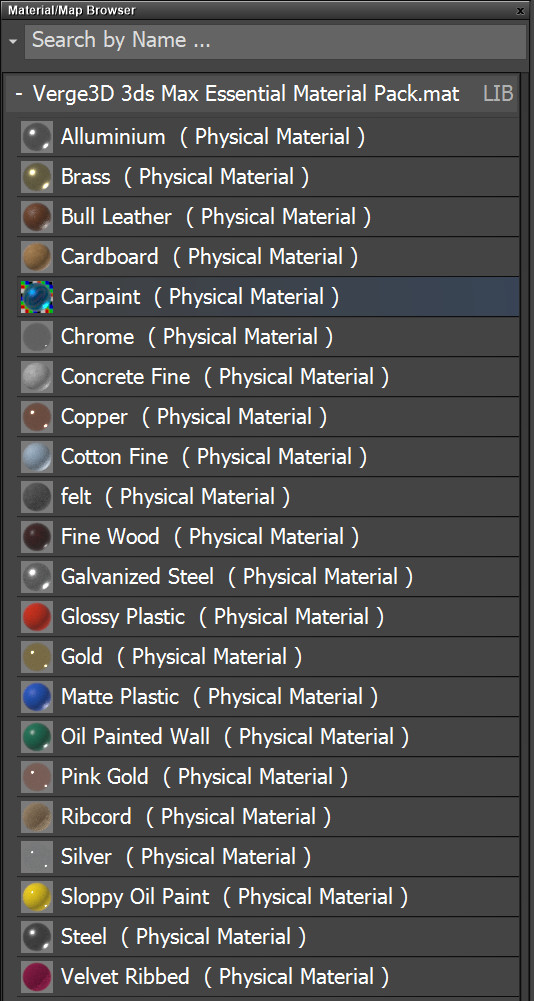Click the Pink Gold sphere icon

[x=36, y=777]
